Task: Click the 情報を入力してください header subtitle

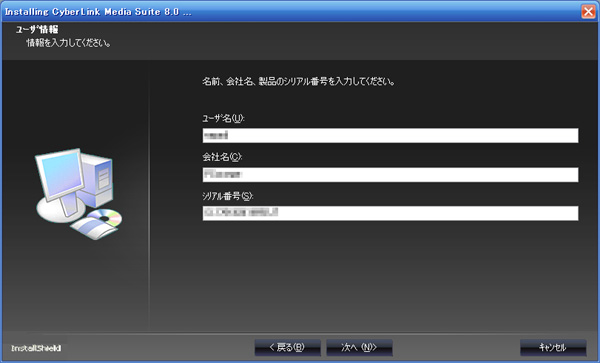Action: (x=68, y=43)
